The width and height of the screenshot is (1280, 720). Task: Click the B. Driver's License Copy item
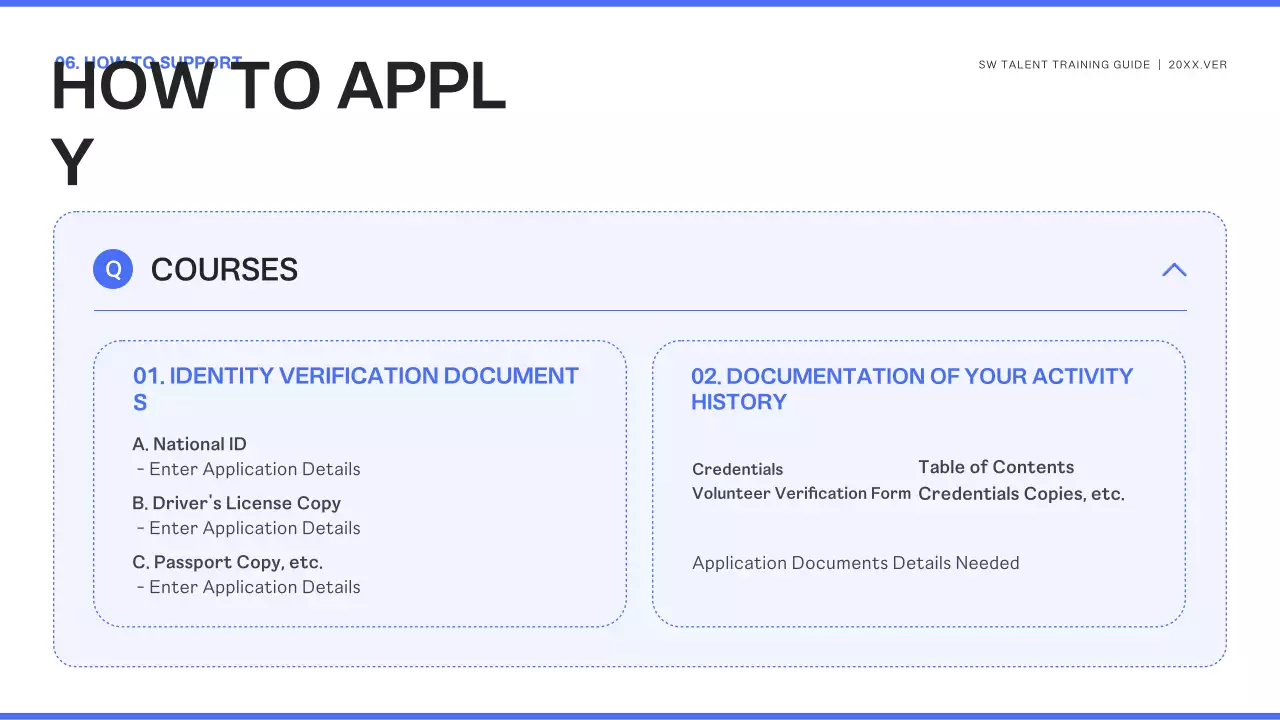(x=236, y=503)
